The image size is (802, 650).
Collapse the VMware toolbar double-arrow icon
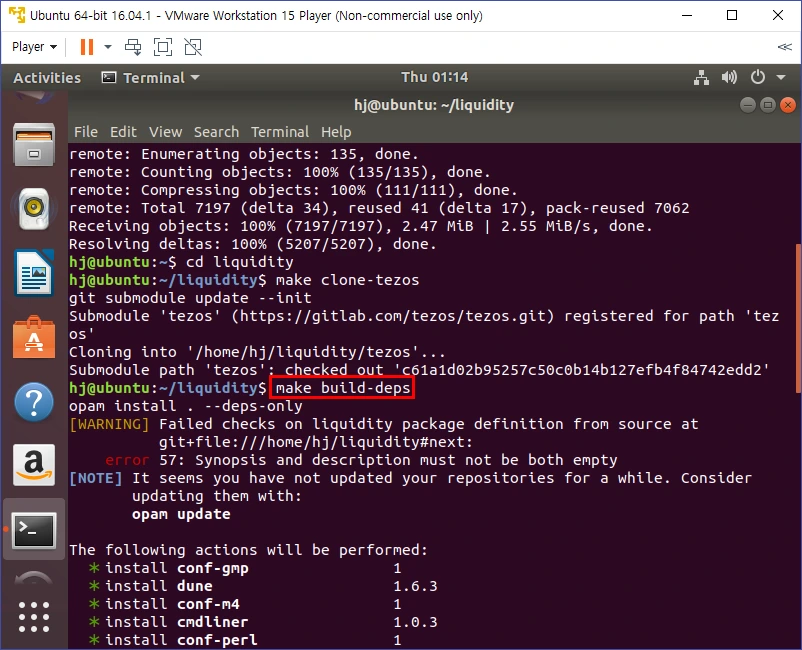(x=784, y=47)
